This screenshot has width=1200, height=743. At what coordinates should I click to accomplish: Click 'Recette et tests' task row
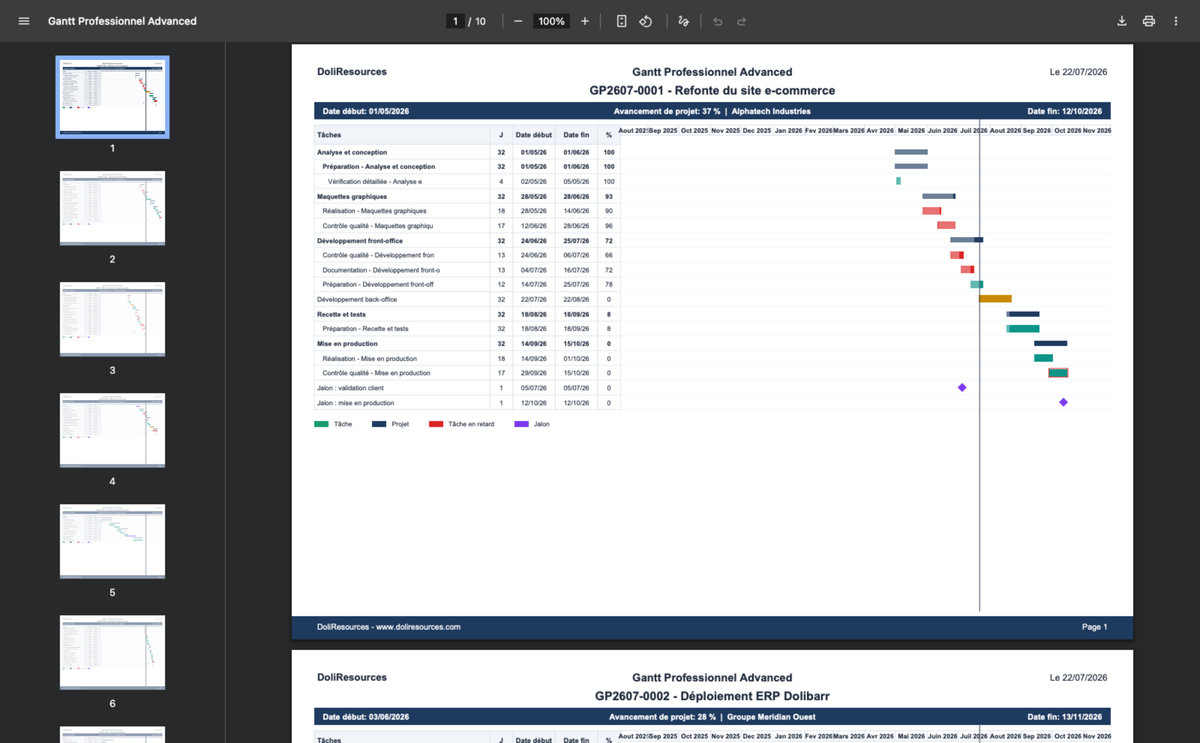pos(467,314)
